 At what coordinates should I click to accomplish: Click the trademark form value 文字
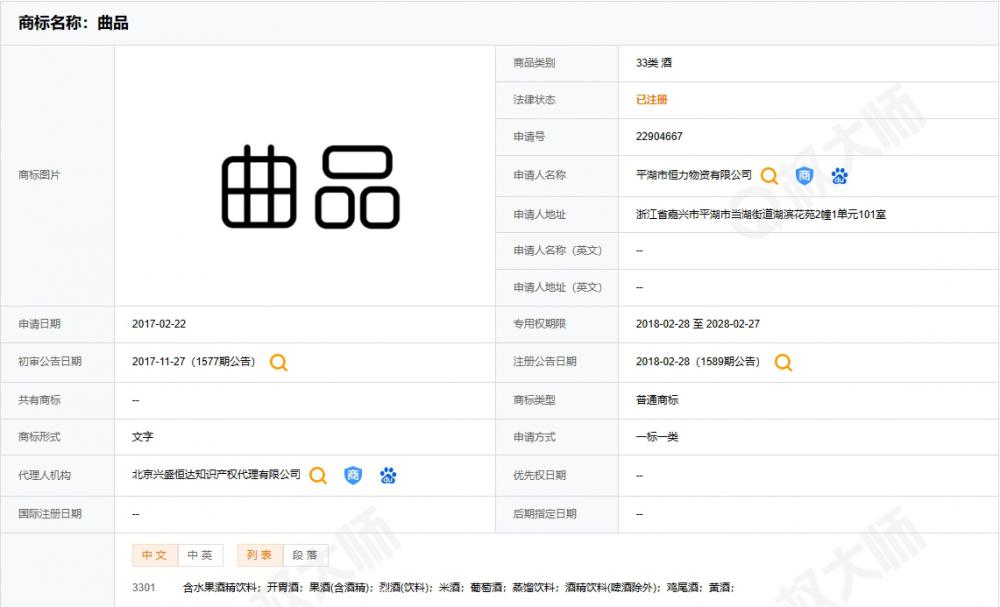click(x=143, y=437)
